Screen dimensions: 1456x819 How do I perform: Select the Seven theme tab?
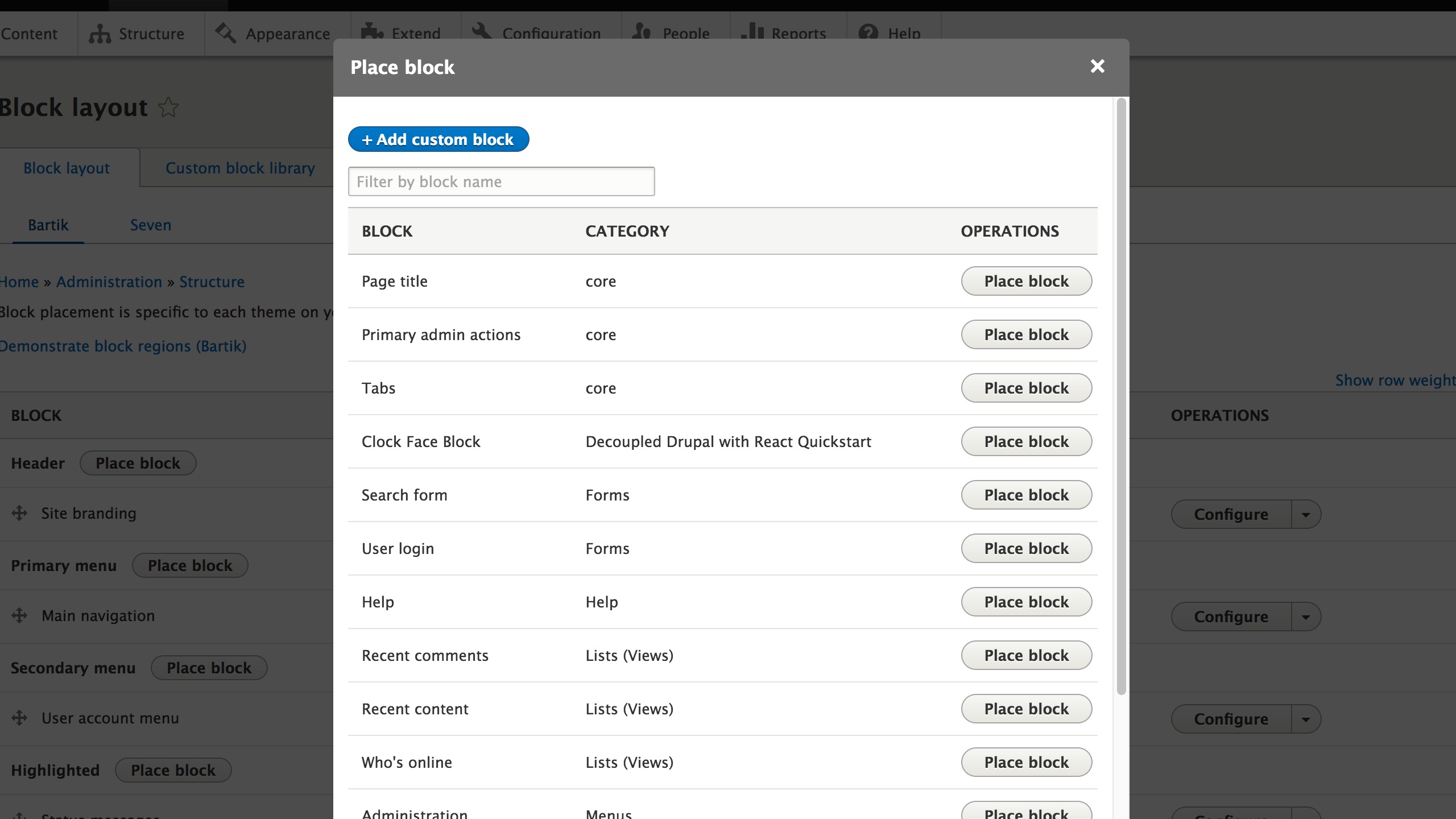[x=150, y=225]
